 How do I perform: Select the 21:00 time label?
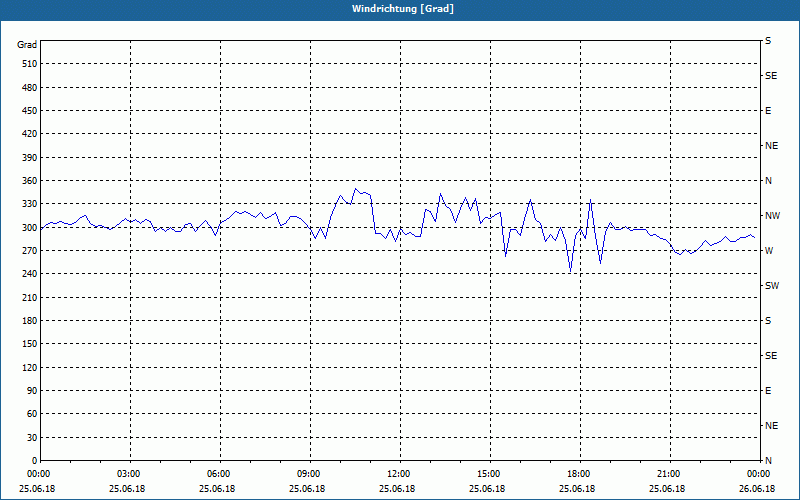tap(668, 474)
